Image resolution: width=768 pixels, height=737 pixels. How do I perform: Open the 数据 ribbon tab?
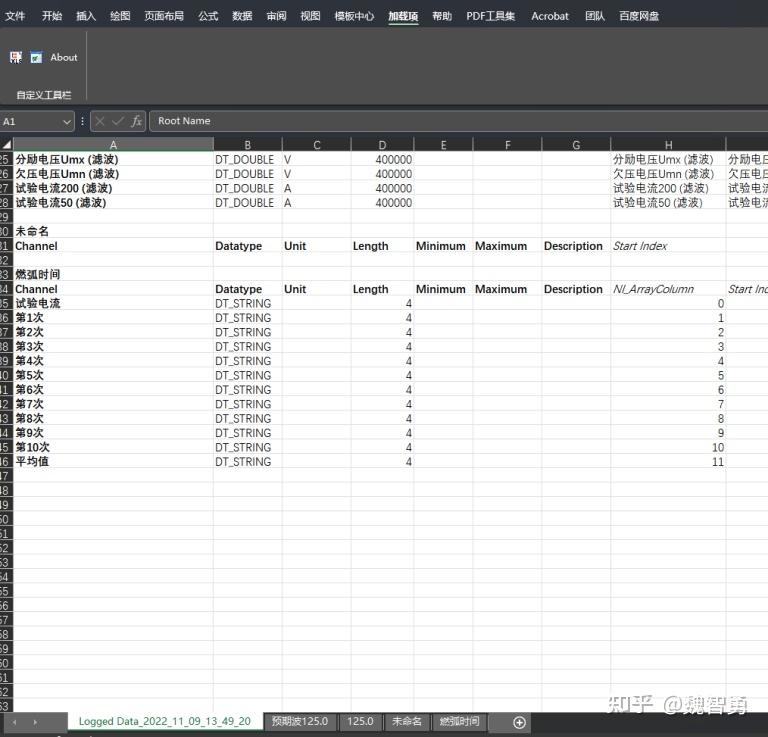pyautogui.click(x=242, y=16)
